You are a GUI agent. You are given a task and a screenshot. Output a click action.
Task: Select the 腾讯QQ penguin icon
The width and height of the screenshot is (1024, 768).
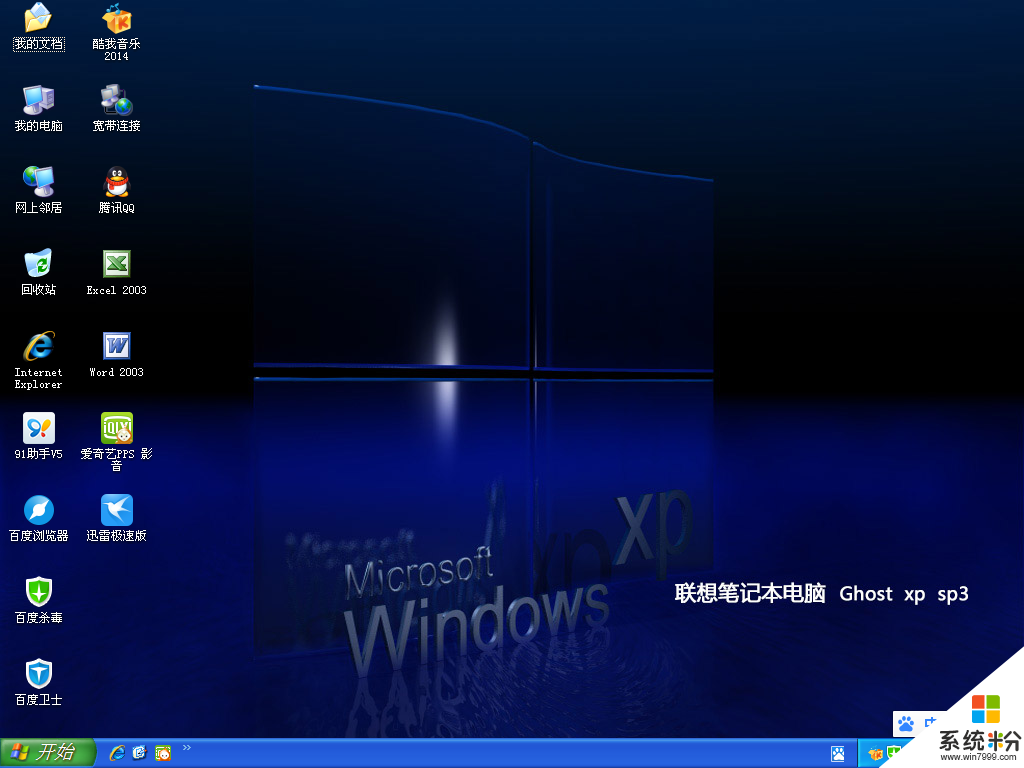coord(116,182)
